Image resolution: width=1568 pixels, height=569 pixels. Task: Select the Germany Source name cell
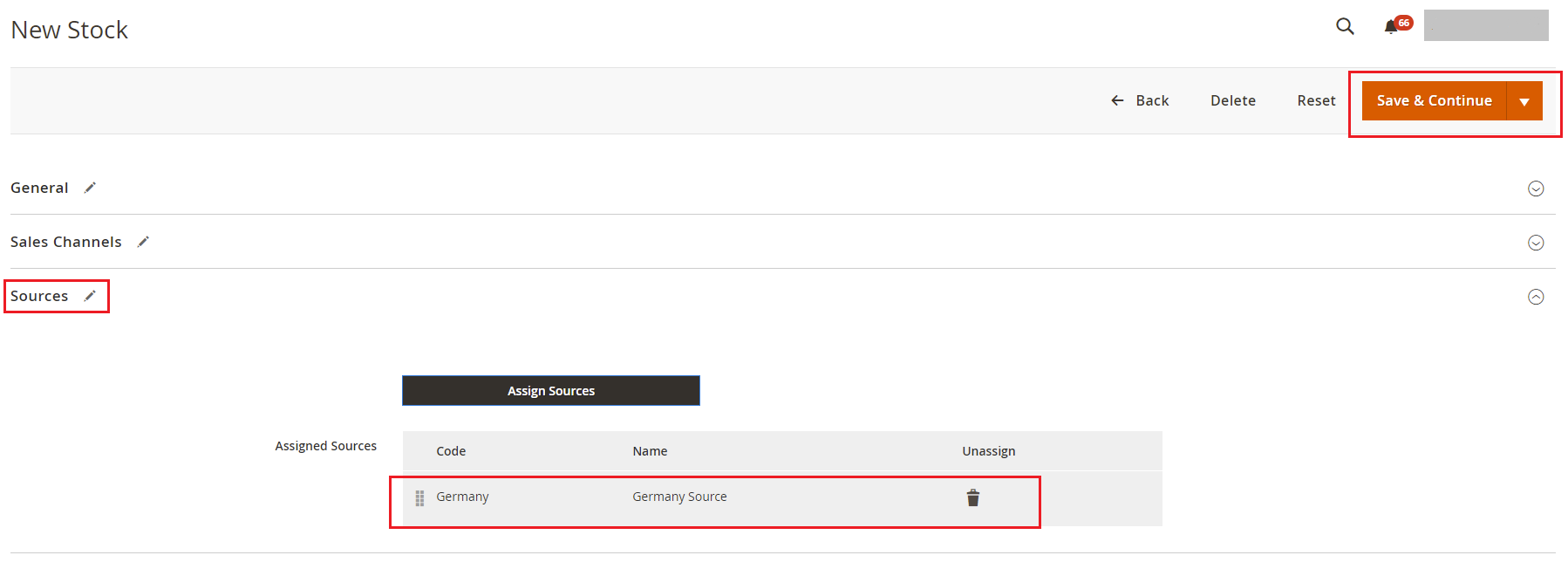(679, 497)
